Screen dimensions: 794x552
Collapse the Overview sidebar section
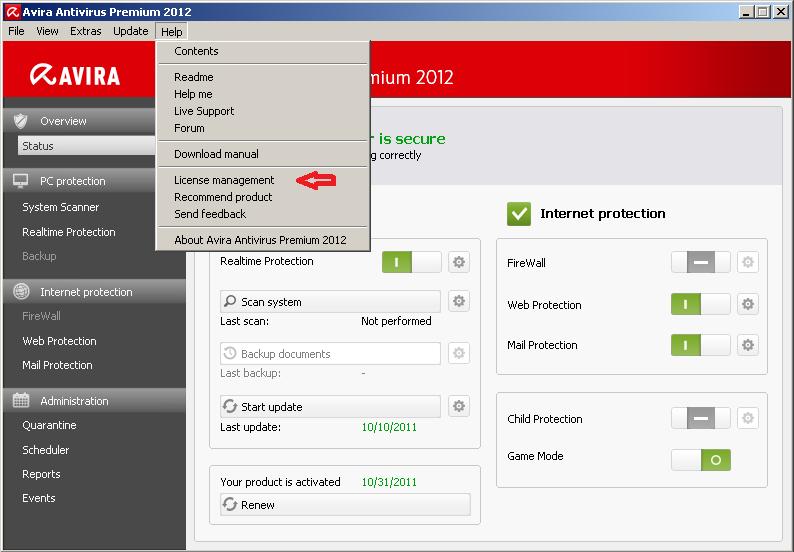click(80, 121)
